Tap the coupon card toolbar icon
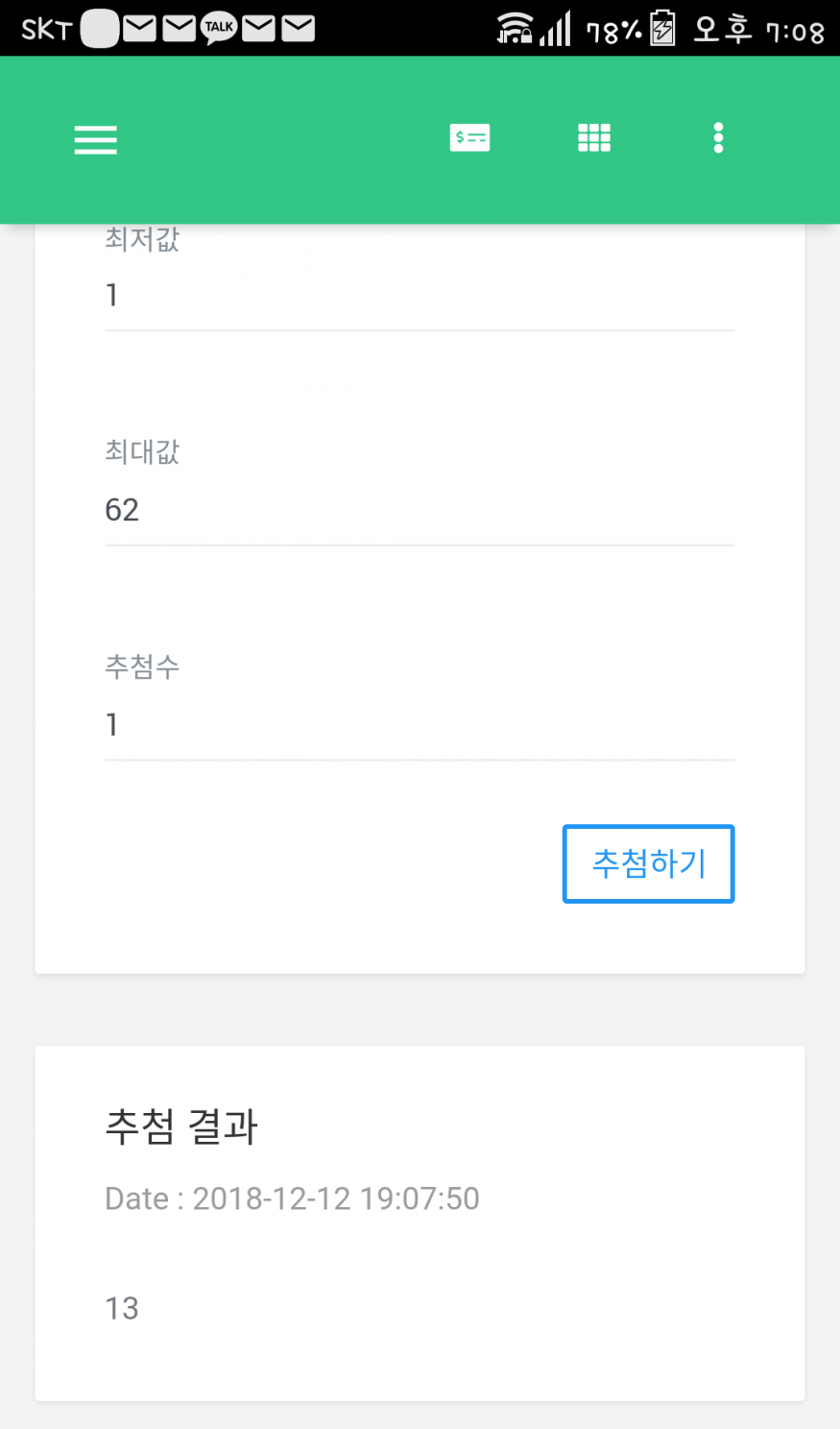Viewport: 840px width, 1429px height. [x=469, y=138]
